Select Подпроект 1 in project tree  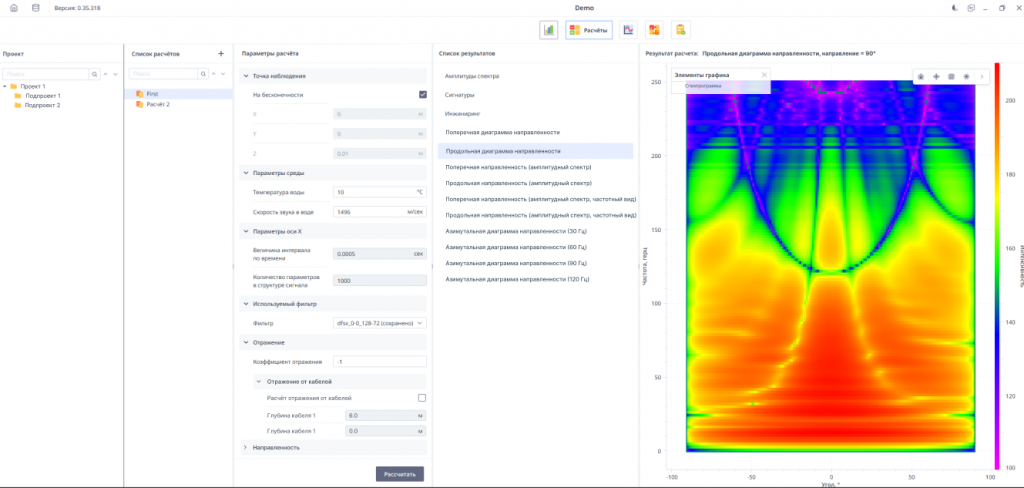pos(42,95)
